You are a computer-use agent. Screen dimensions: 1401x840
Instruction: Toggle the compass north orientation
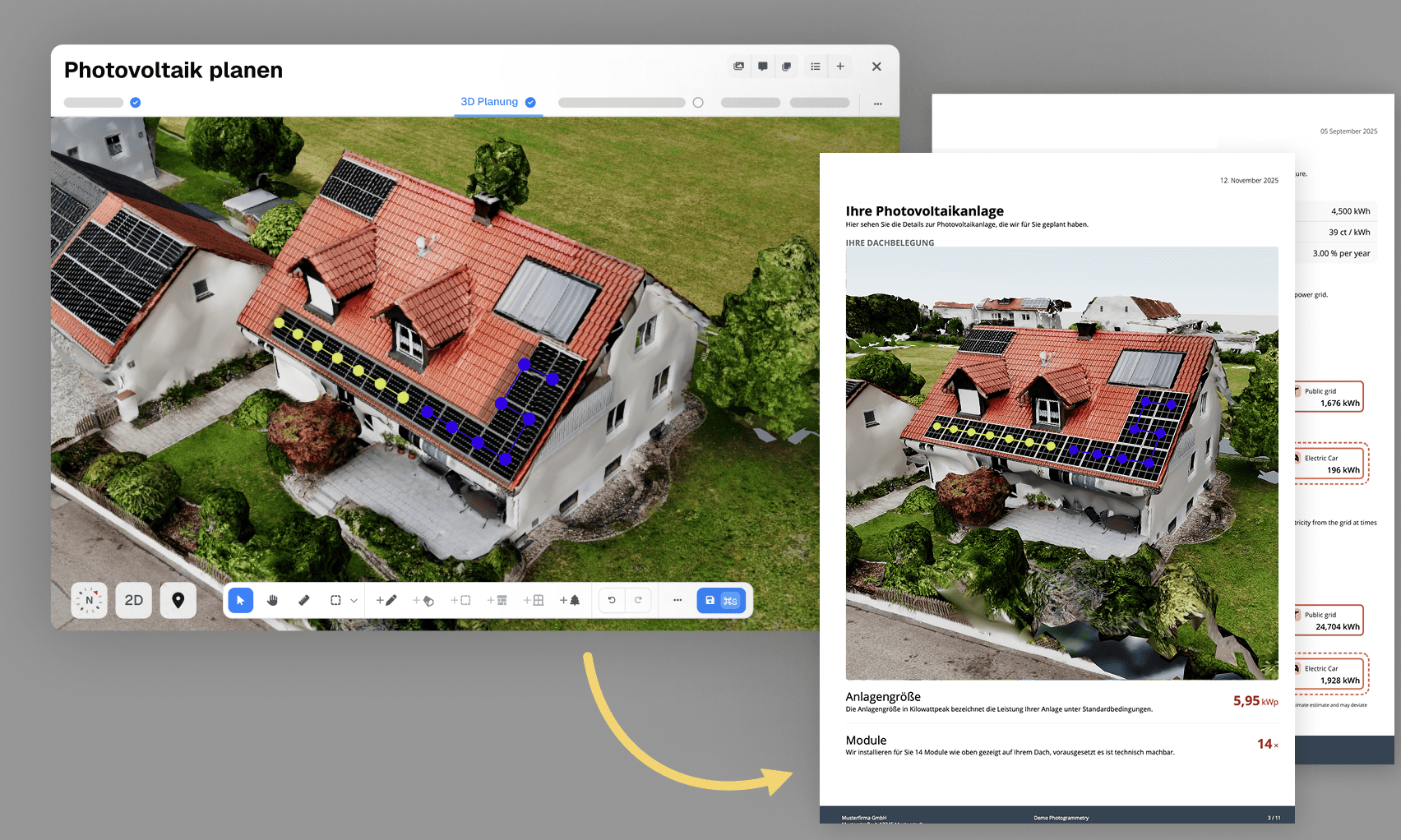click(89, 600)
